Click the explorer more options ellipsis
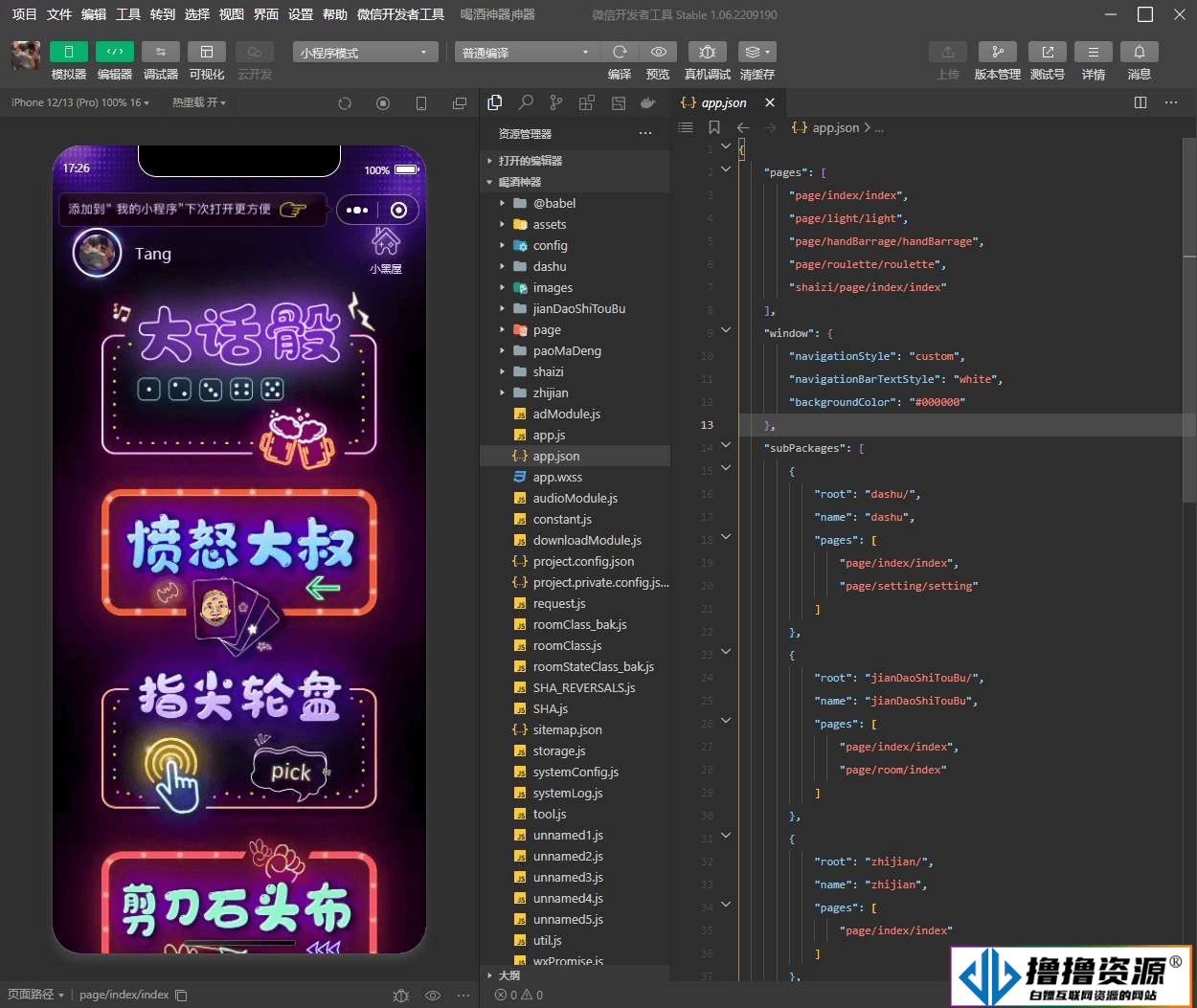Screen dimensions: 1197x1008 645,133
